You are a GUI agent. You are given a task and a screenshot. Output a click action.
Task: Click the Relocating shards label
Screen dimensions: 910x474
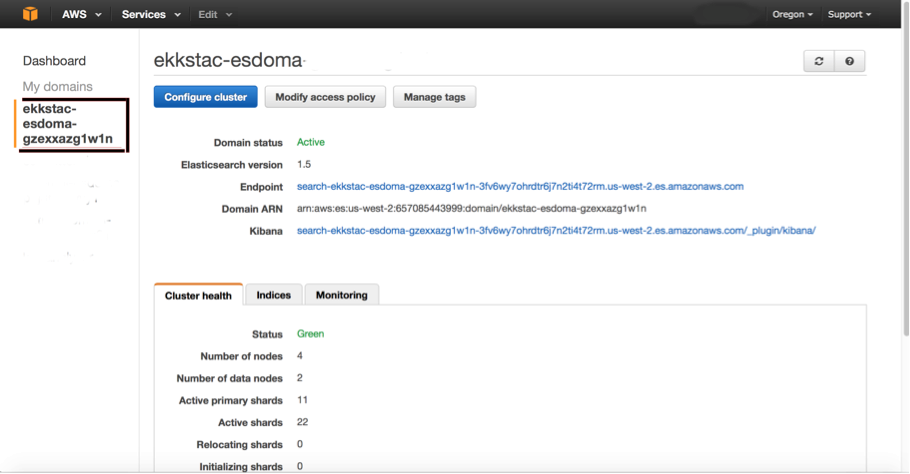click(239, 444)
